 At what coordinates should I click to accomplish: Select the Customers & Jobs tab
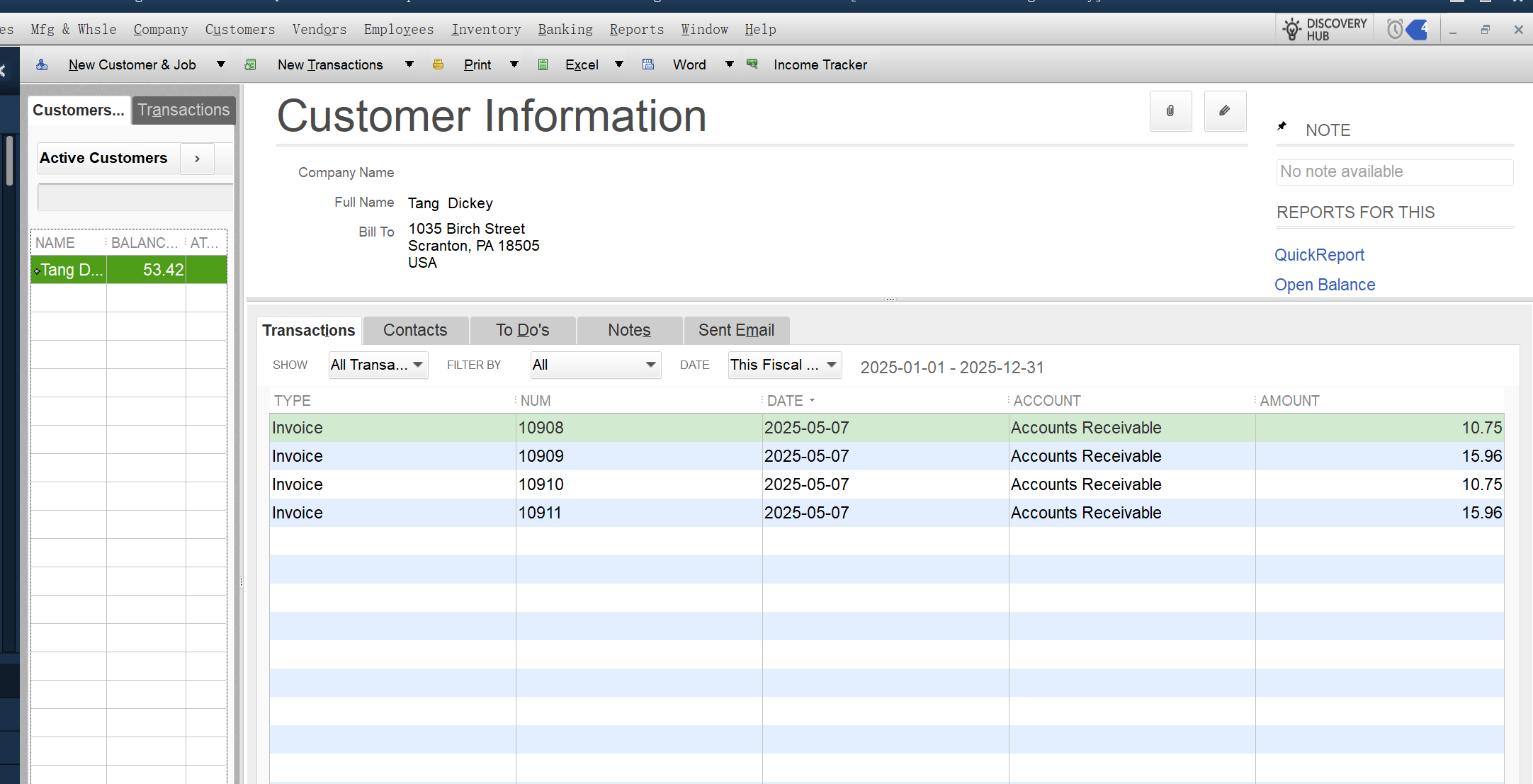79,110
